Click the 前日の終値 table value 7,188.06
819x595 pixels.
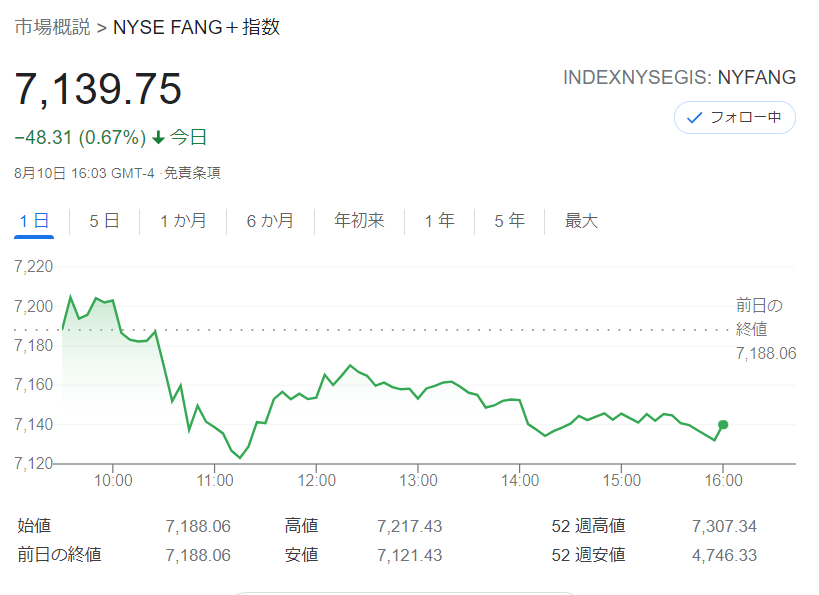pyautogui.click(x=198, y=555)
